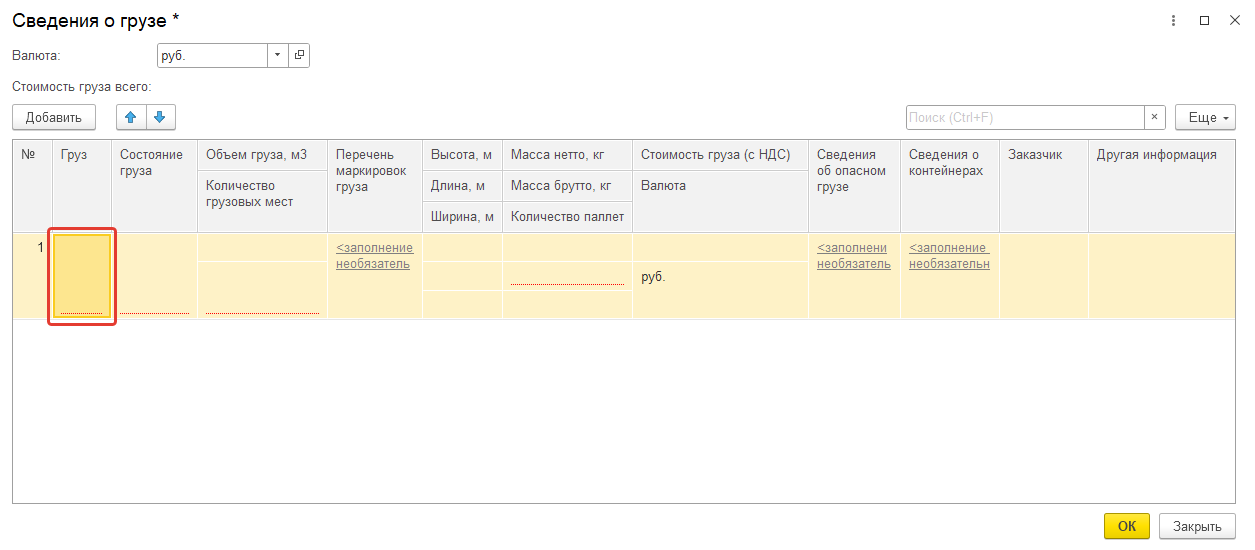Open container info optional-fill link
Viewport: 1255px width, 550px height.
point(949,256)
